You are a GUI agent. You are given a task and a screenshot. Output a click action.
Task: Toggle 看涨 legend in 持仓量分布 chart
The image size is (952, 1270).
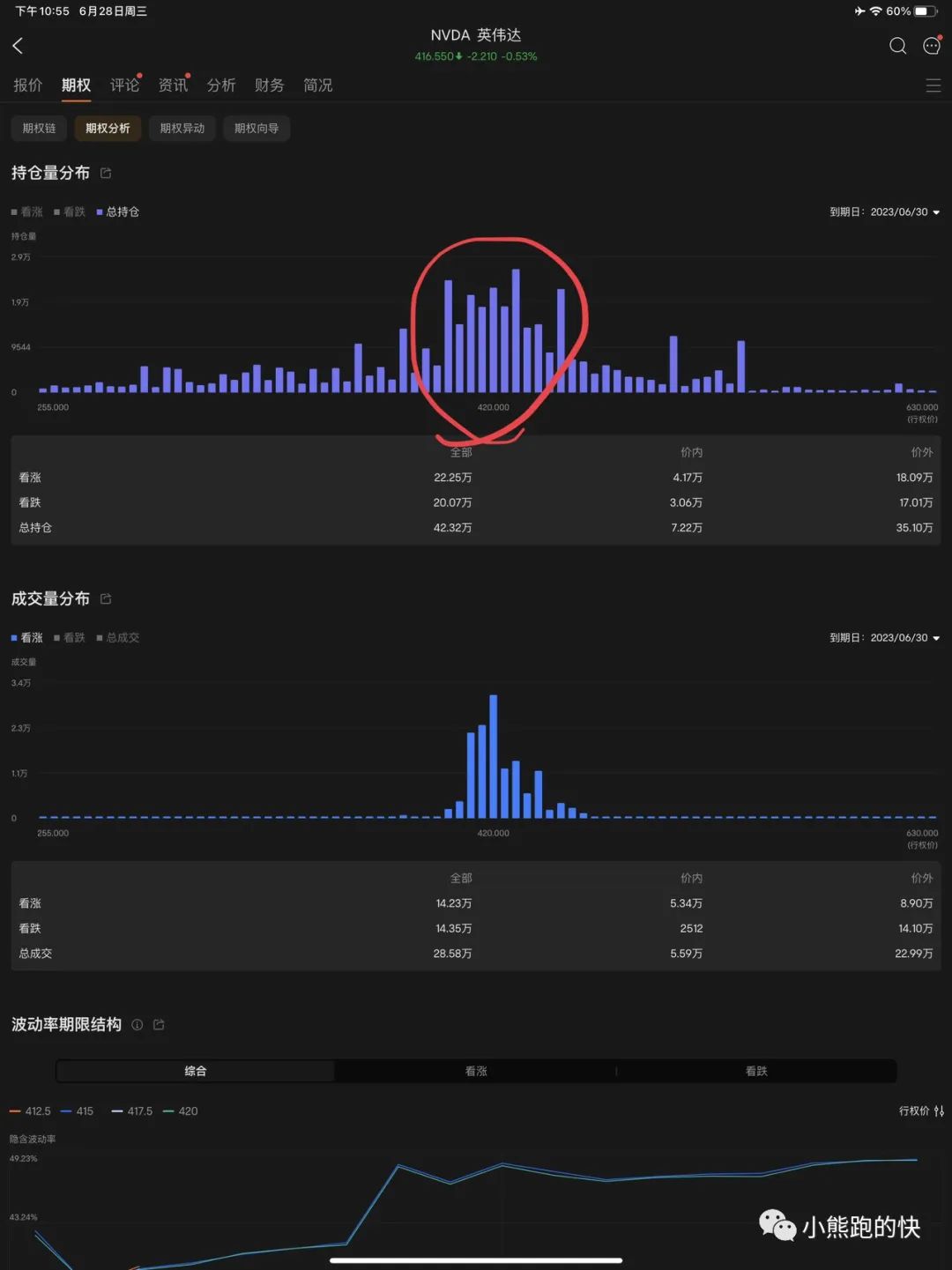(26, 212)
